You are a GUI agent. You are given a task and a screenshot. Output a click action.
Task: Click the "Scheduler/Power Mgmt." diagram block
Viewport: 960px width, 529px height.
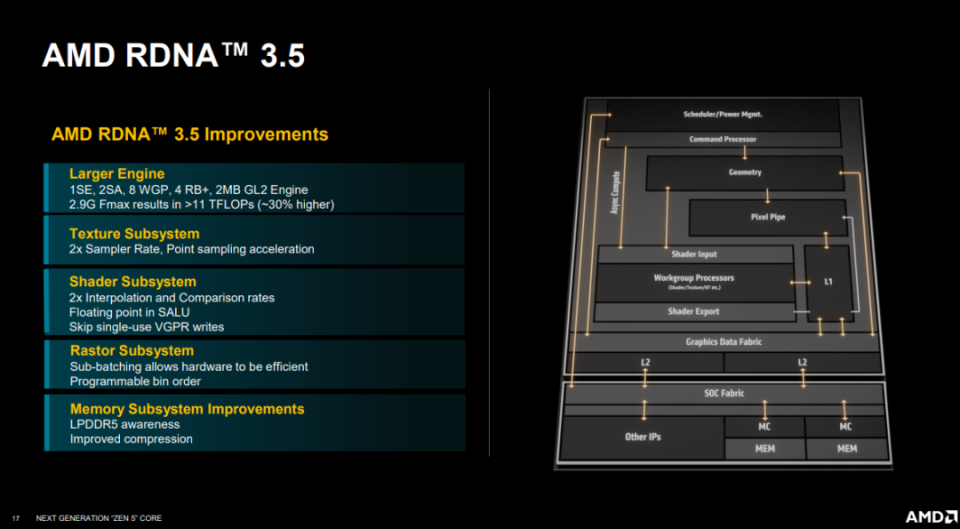point(722,114)
